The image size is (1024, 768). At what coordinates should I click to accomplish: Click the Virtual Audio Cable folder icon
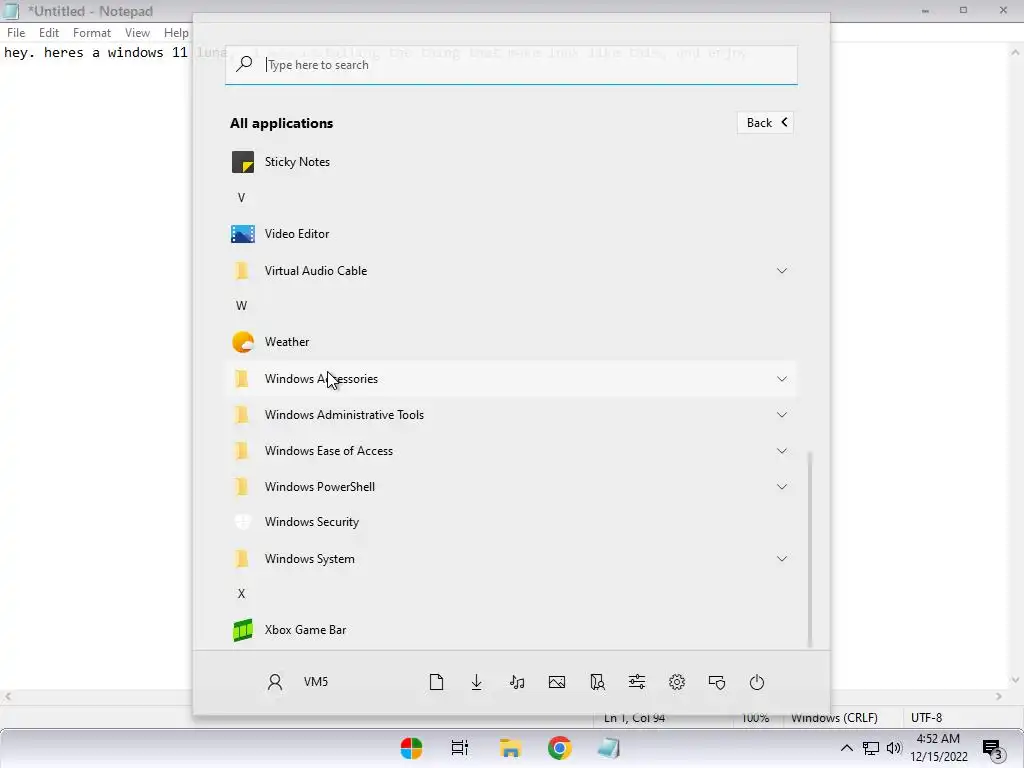[x=242, y=270]
